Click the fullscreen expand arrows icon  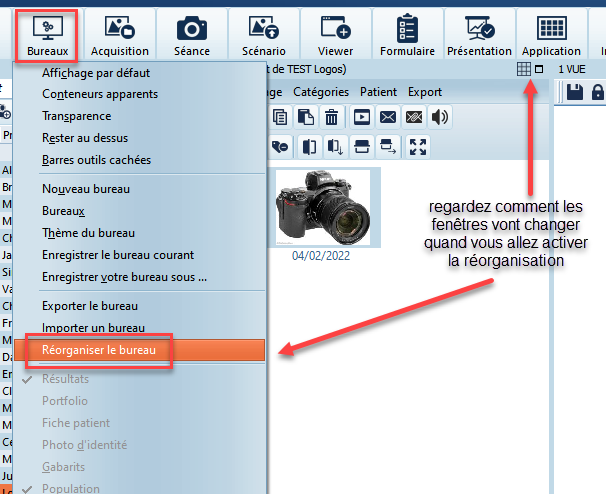click(418, 147)
